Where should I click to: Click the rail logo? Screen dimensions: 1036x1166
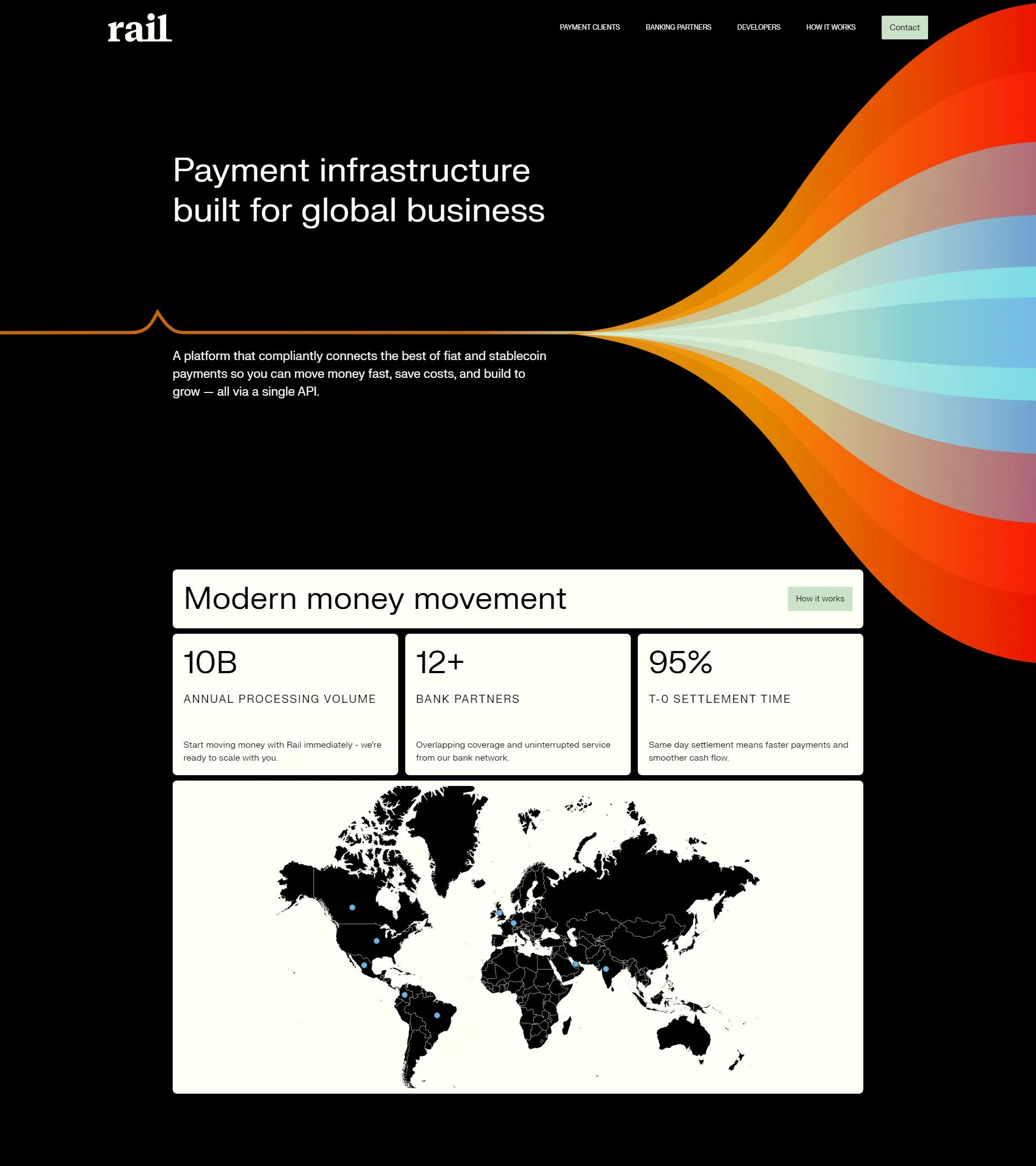[140, 29]
